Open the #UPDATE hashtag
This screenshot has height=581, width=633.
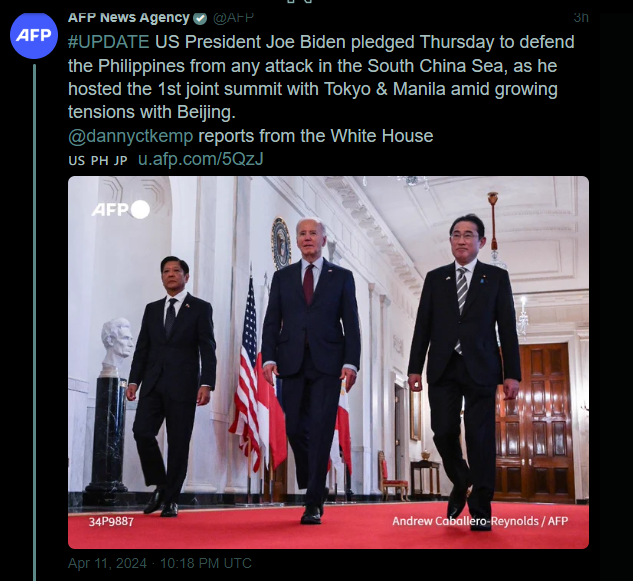click(x=109, y=42)
